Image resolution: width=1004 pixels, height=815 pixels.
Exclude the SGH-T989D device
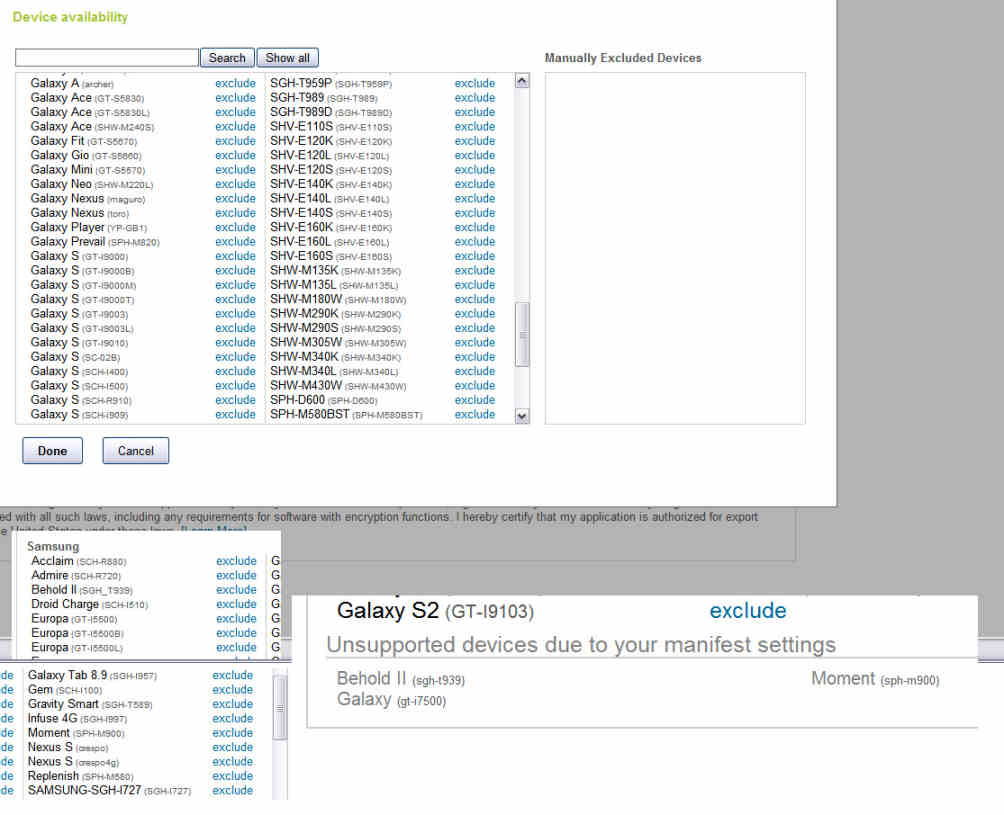click(x=475, y=112)
